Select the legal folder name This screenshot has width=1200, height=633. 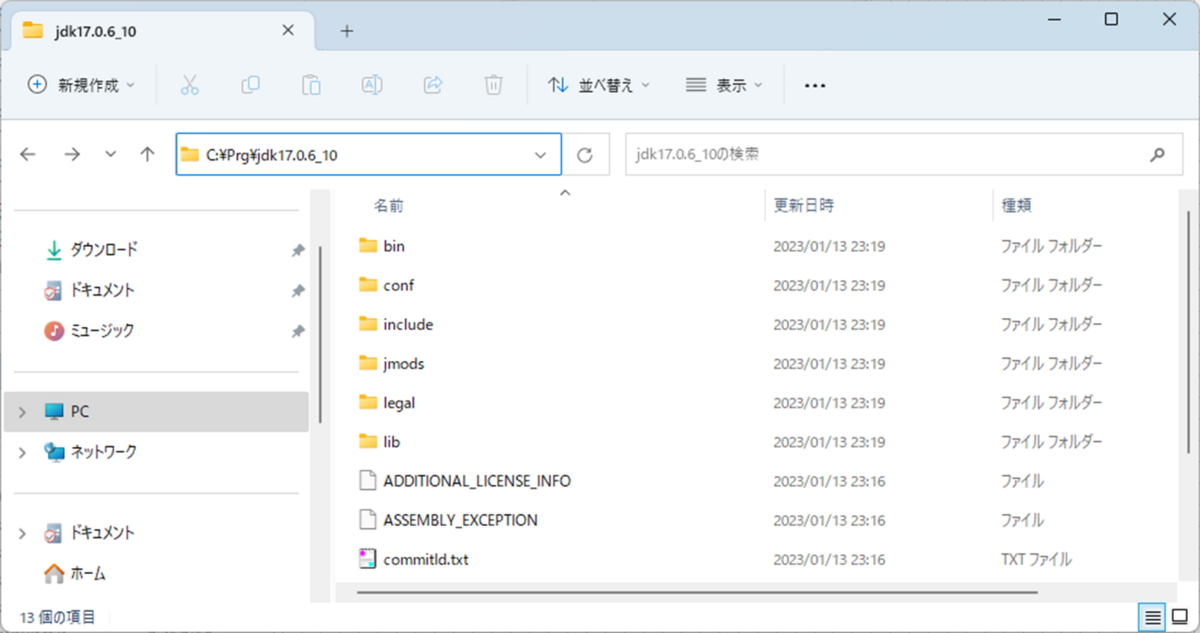399,403
